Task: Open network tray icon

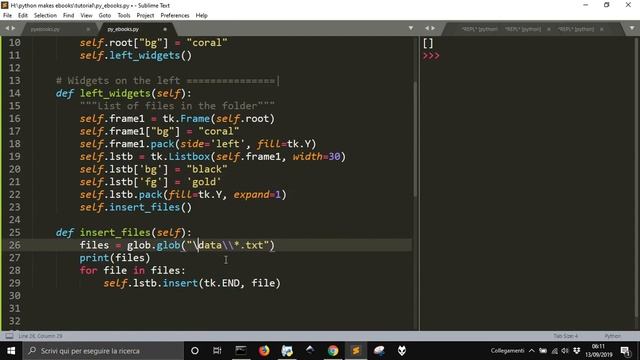Action: click(x=554, y=351)
